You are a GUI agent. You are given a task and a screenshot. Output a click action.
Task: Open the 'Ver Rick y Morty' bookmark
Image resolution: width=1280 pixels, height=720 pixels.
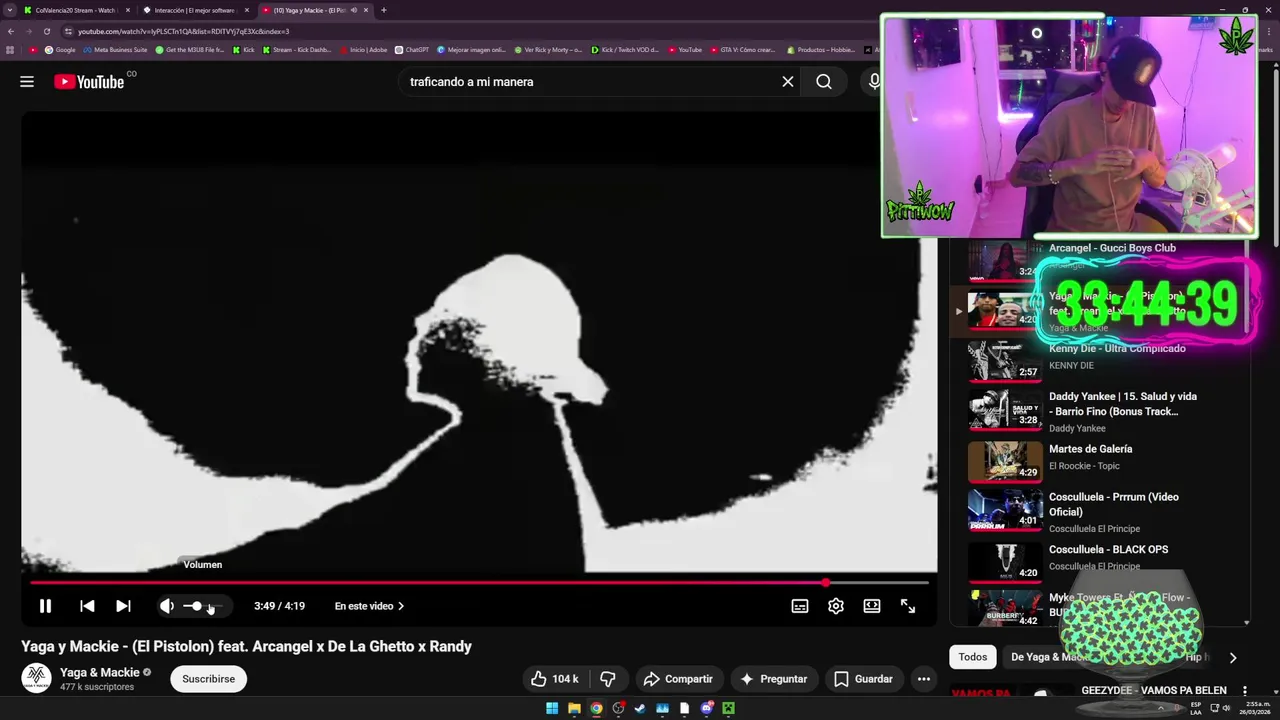point(548,50)
